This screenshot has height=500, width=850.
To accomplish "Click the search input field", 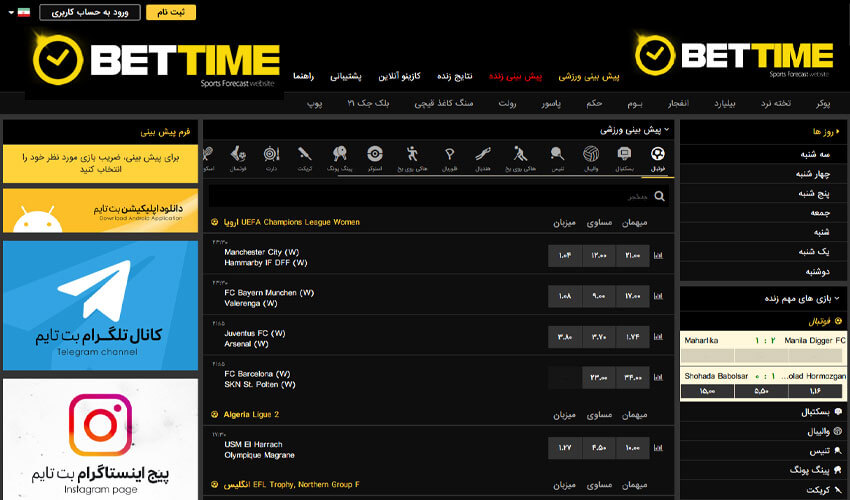I will tap(439, 196).
